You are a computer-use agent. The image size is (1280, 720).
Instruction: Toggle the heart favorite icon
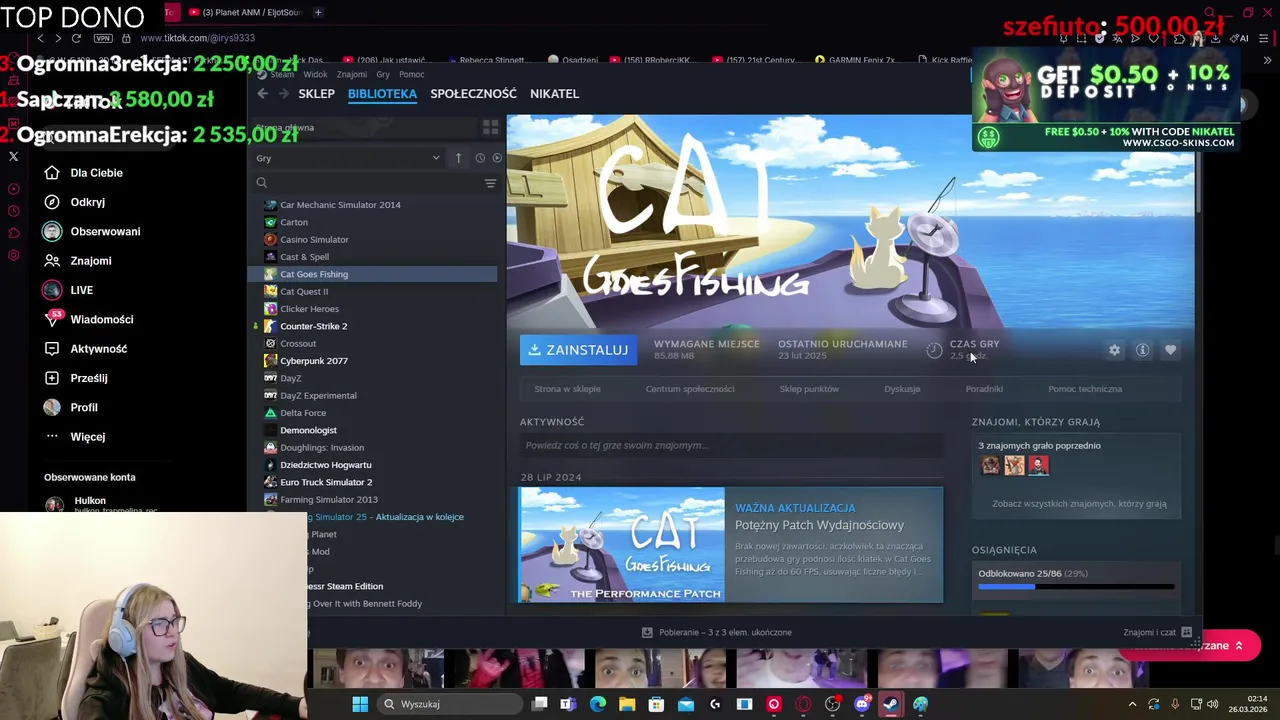(x=1170, y=350)
